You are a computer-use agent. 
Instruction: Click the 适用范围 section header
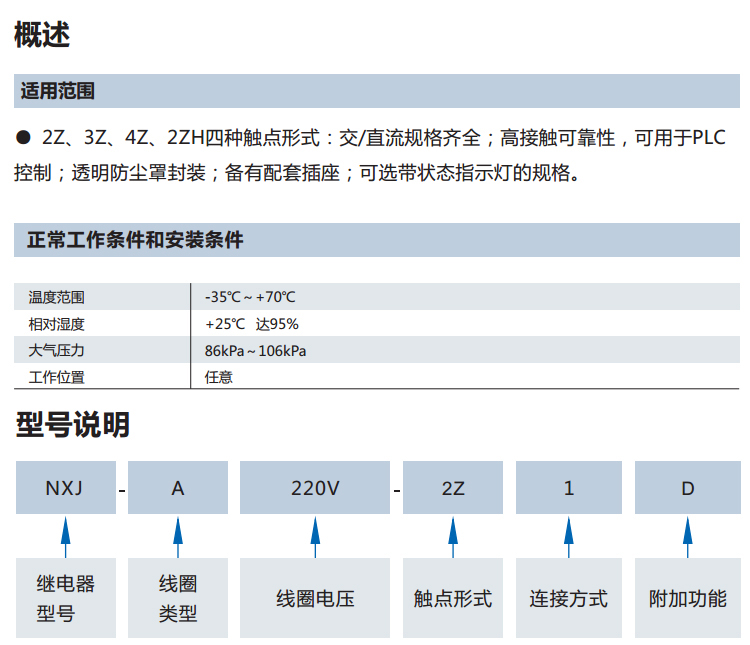(x=58, y=92)
